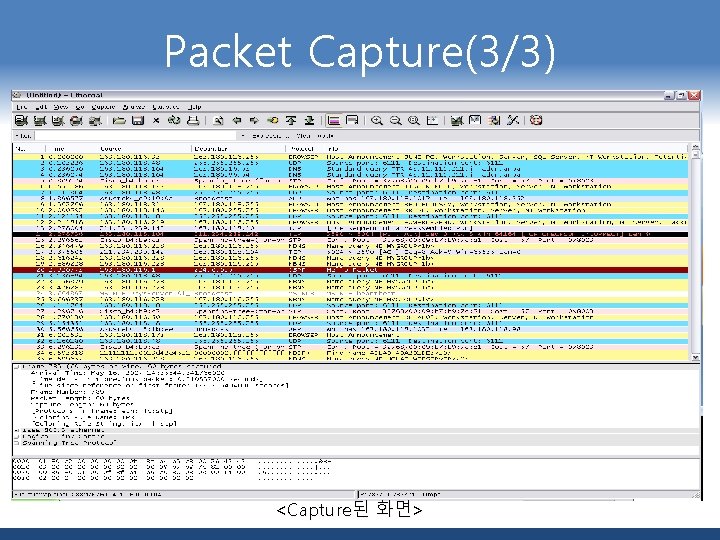Jump to last packet icon

pyautogui.click(x=309, y=121)
